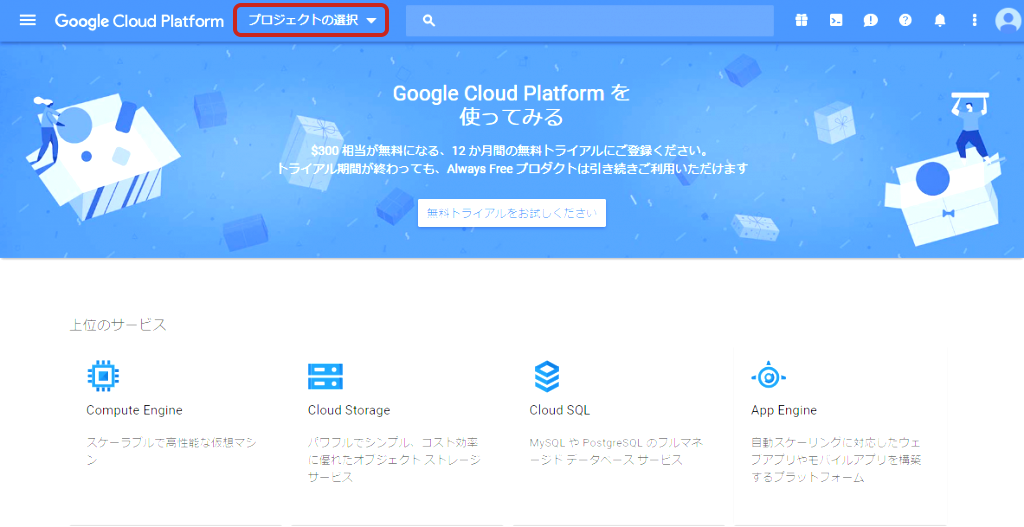The width and height of the screenshot is (1024, 527).
Task: Click the Cloud Storage service icon
Action: 325,376
